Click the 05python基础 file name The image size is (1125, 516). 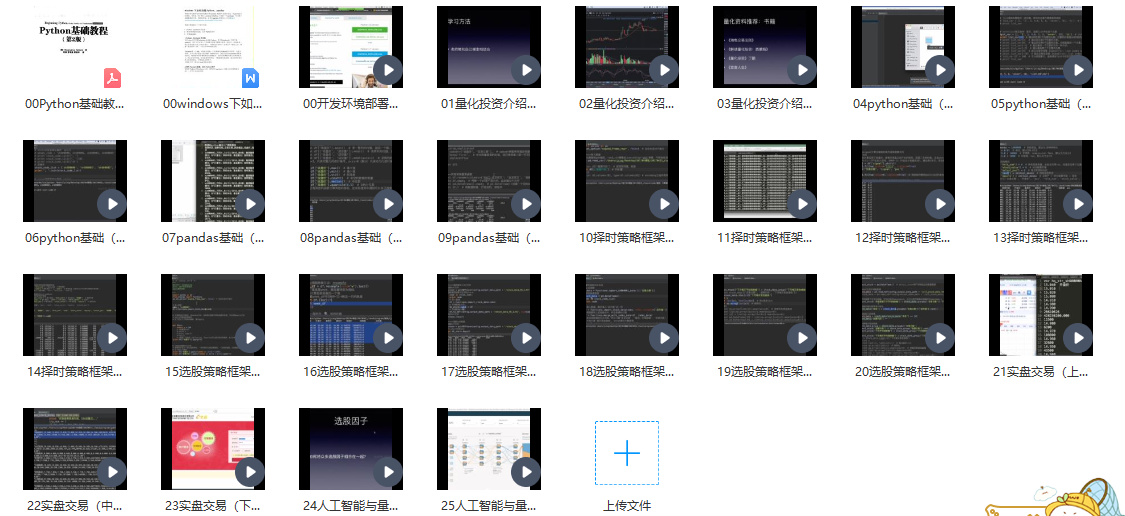pos(1040,104)
